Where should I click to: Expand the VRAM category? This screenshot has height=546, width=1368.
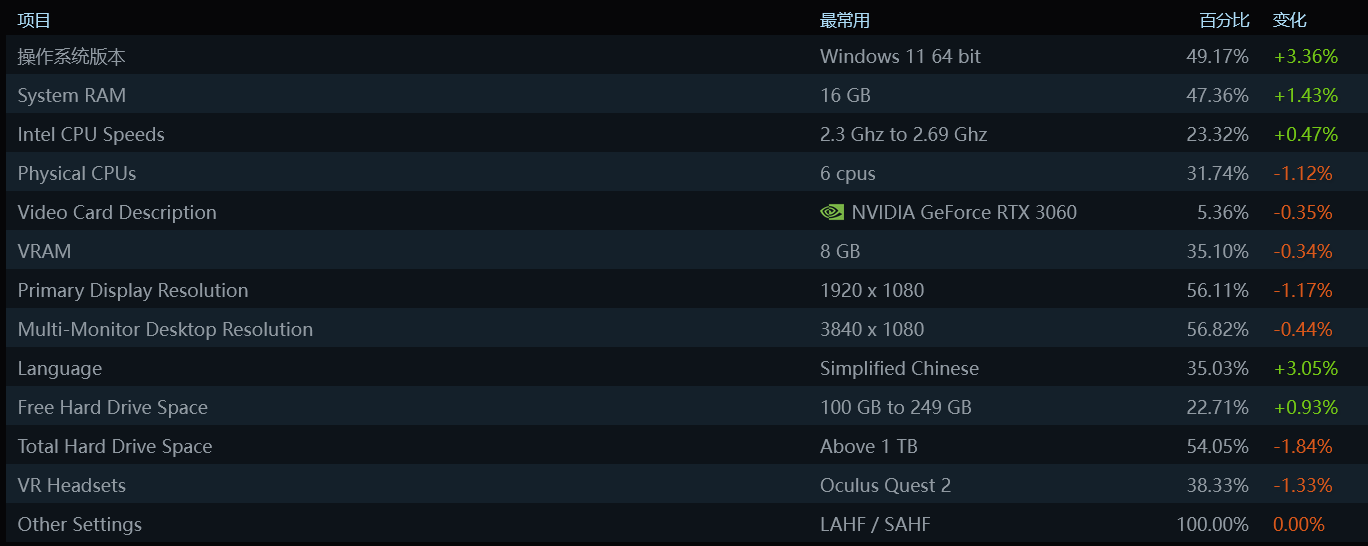click(x=683, y=251)
